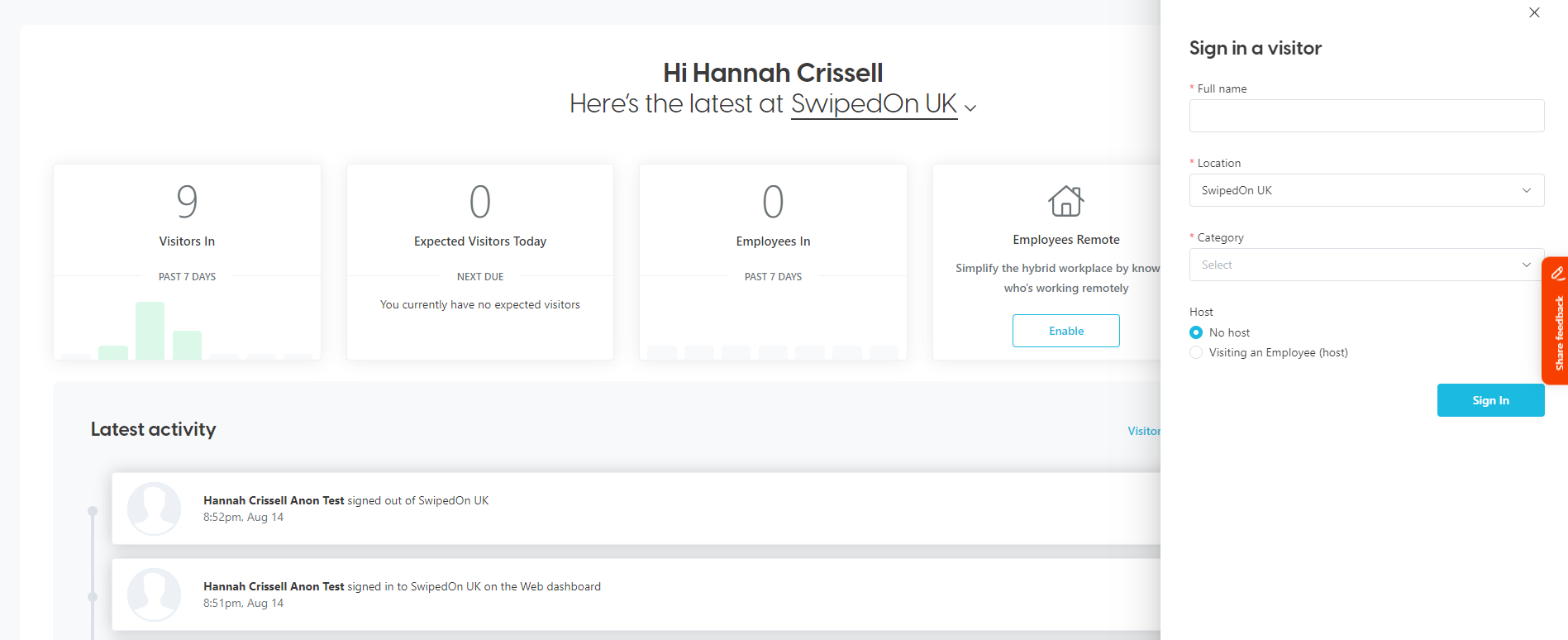Enable the Employees Remote feature
The height and width of the screenshot is (640, 1568).
tap(1065, 331)
